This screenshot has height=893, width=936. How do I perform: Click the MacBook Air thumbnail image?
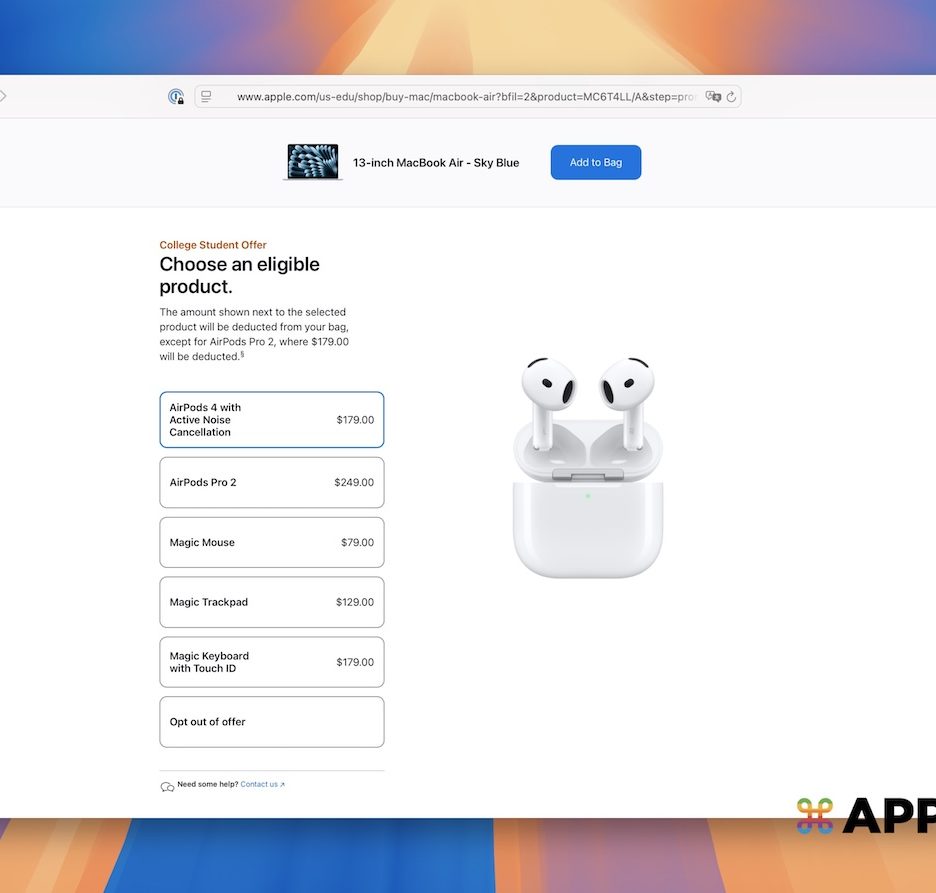[313, 162]
